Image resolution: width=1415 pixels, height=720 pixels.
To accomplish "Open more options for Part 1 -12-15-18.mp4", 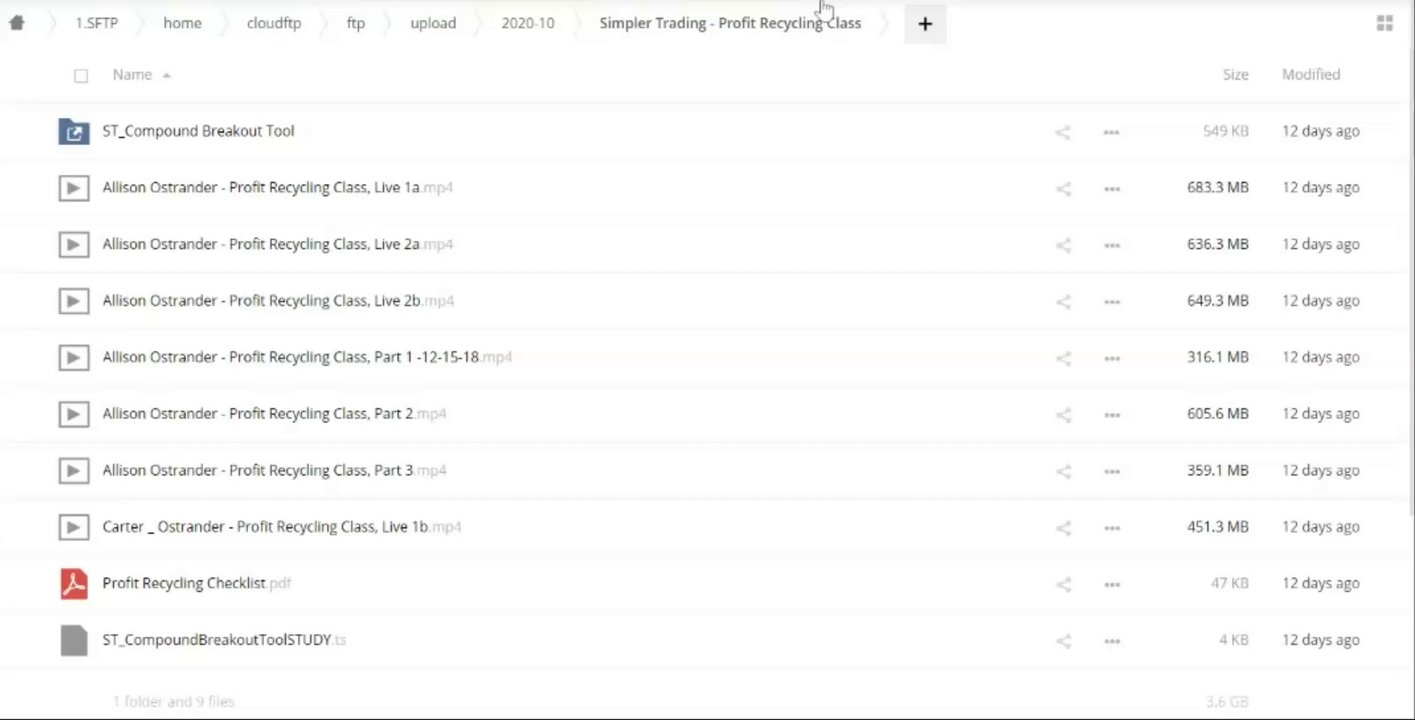I will [1111, 358].
